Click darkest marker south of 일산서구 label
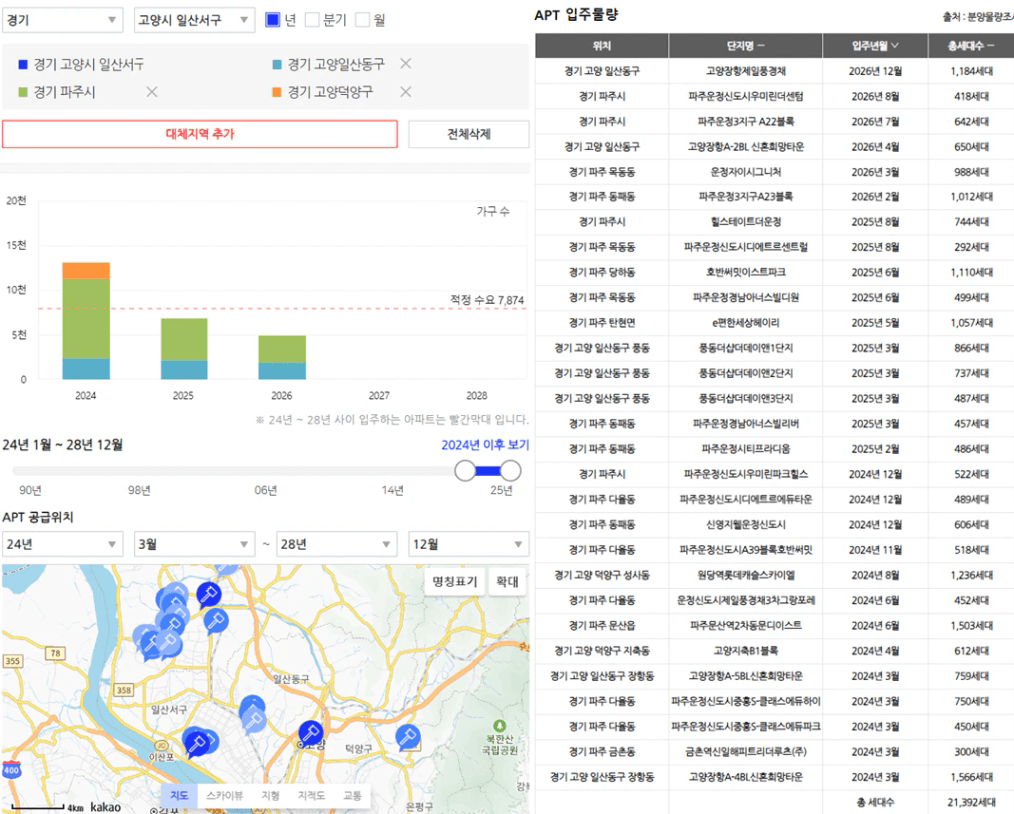Screen dimensions: 1014x814 click(x=198, y=744)
